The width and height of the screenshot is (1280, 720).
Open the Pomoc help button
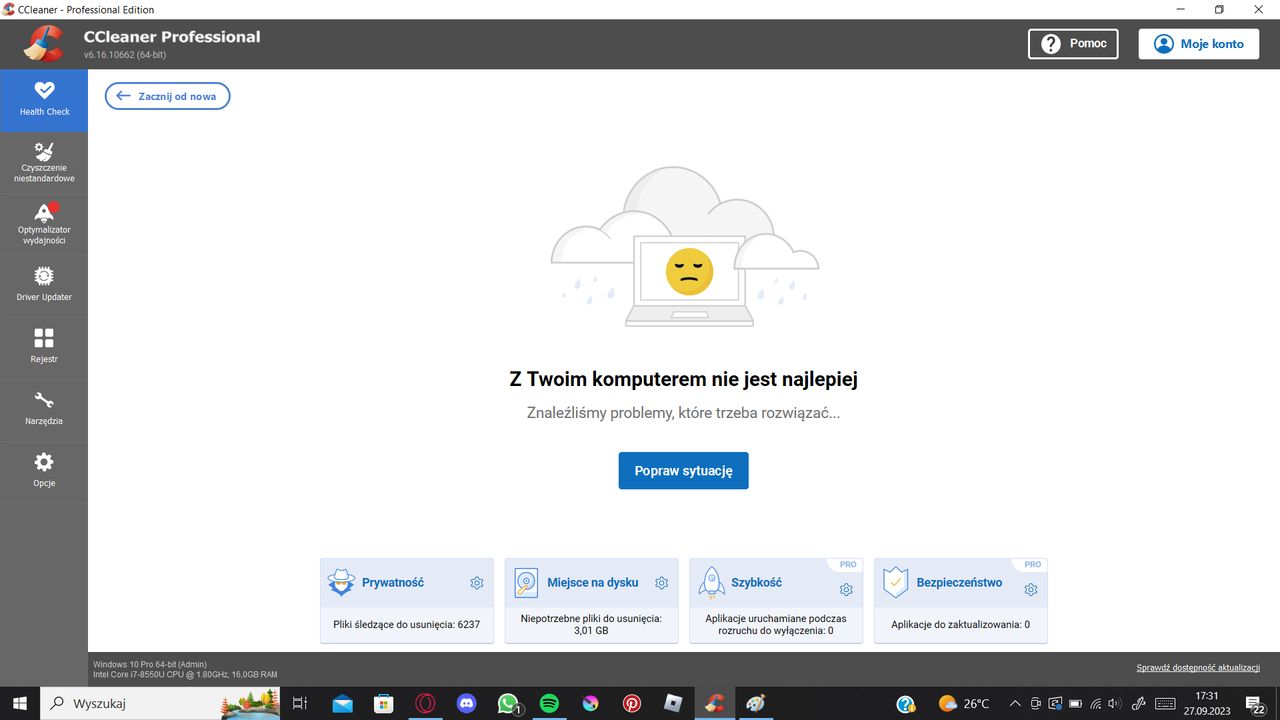(x=1073, y=44)
